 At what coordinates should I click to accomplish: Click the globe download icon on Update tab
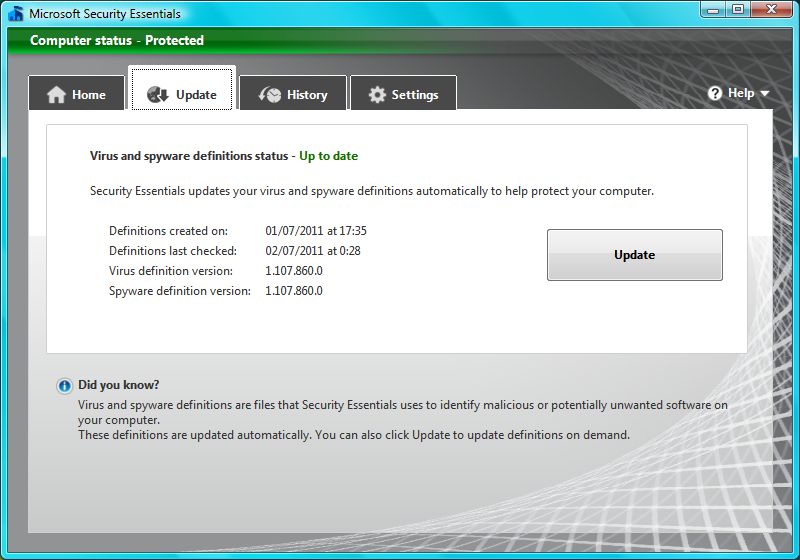[158, 94]
